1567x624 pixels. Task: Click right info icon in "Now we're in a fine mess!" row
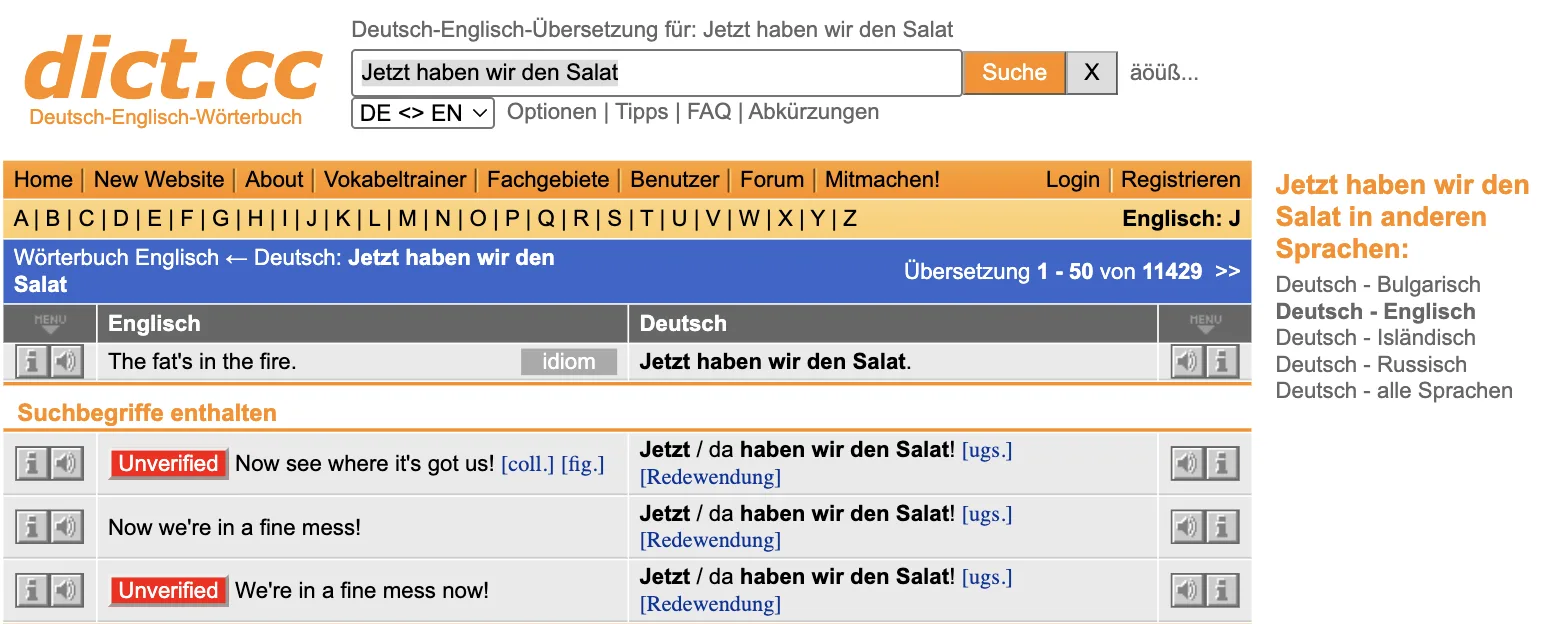point(1222,527)
